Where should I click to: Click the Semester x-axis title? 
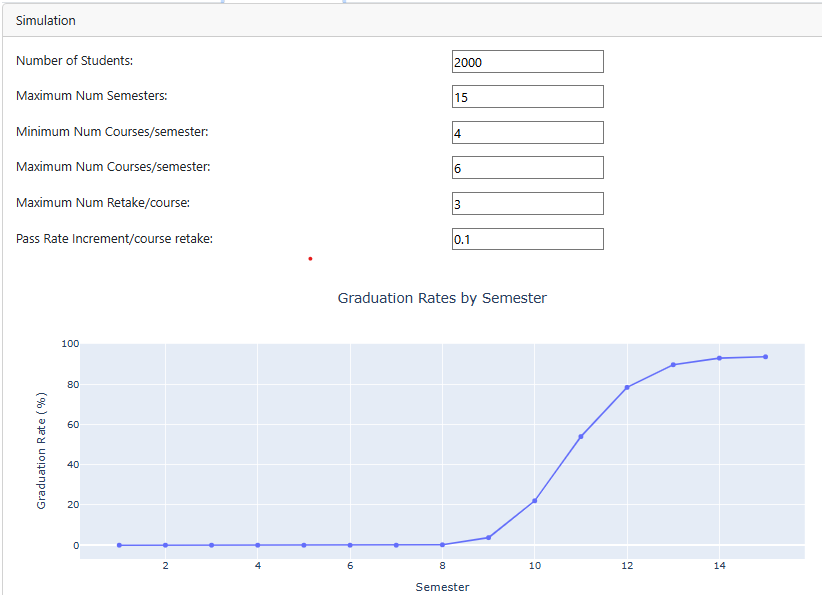click(x=442, y=587)
